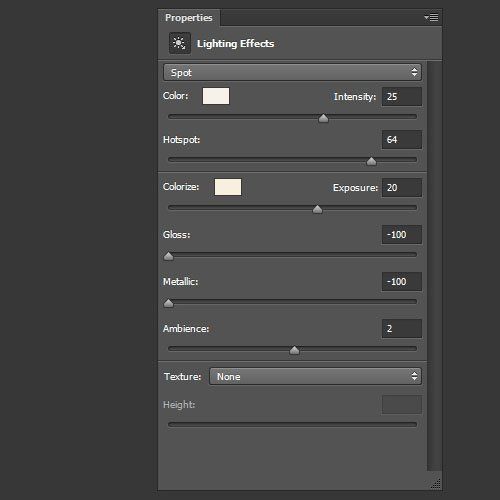Click the Gloss value field
Viewport: 500px width, 500px height.
[402, 235]
